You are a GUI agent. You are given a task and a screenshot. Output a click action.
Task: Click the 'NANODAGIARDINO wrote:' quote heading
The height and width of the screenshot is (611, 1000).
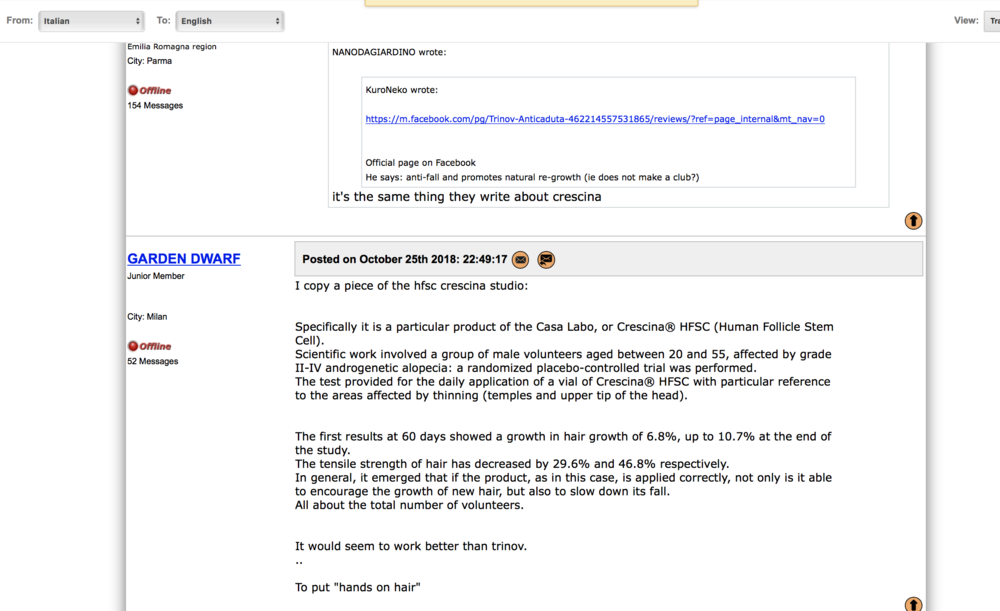[389, 52]
